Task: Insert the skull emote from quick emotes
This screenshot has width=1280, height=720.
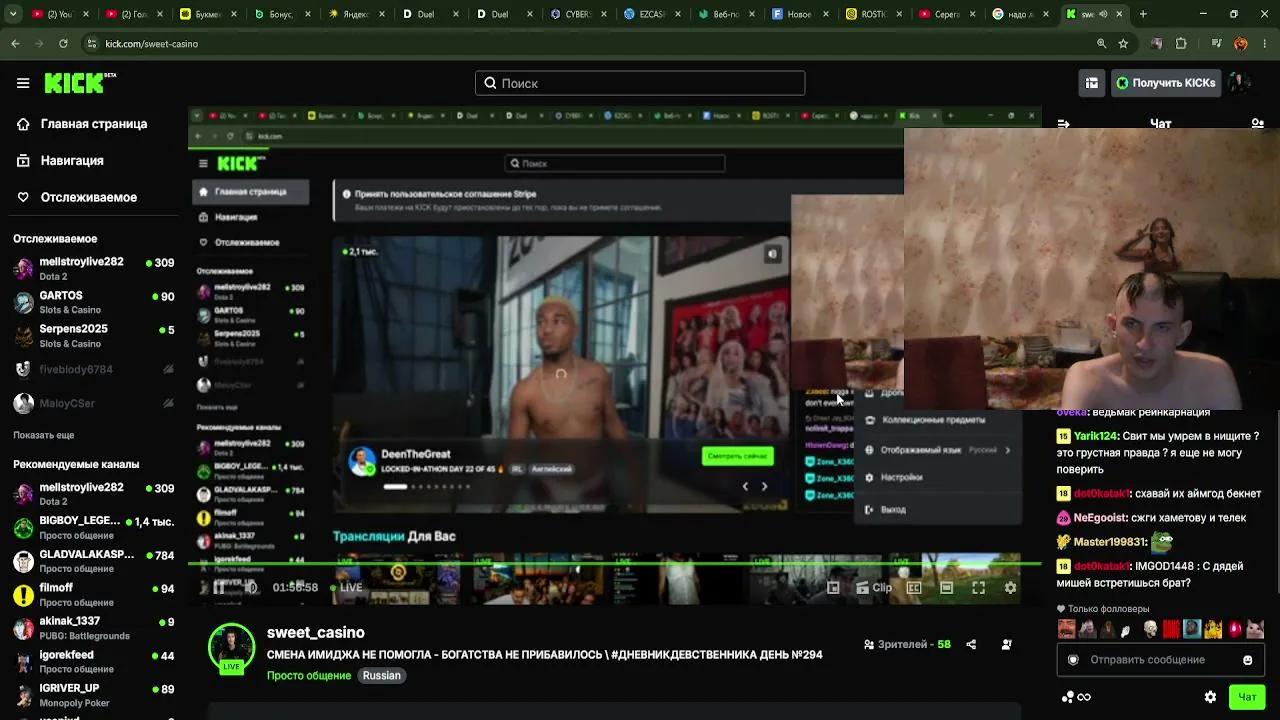Action: click(1150, 629)
